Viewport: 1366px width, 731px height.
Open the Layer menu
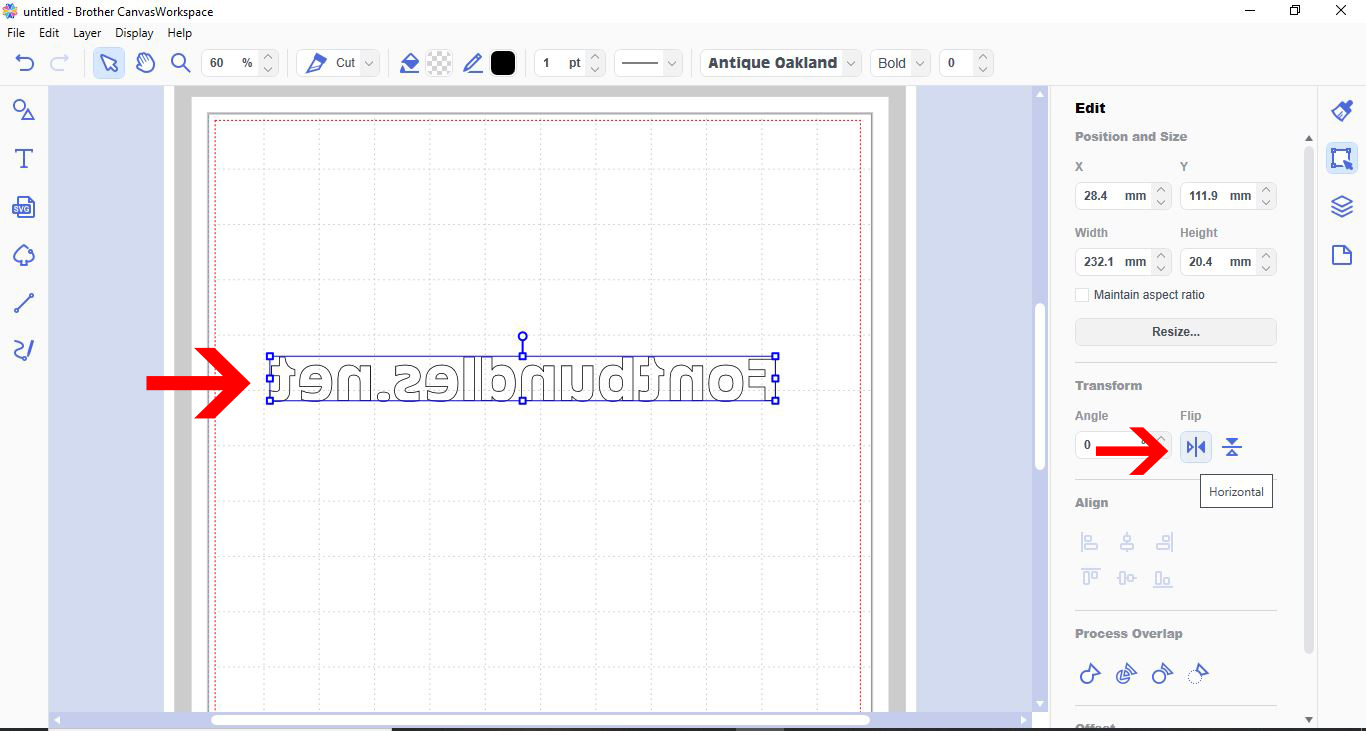pyautogui.click(x=87, y=33)
